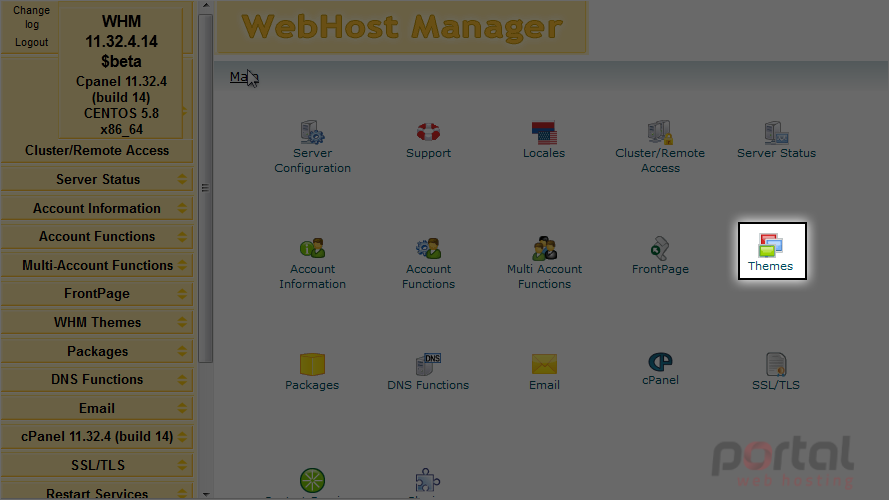Click the puzzle-piece Plugins icon
This screenshot has height=500, width=889.
427,481
